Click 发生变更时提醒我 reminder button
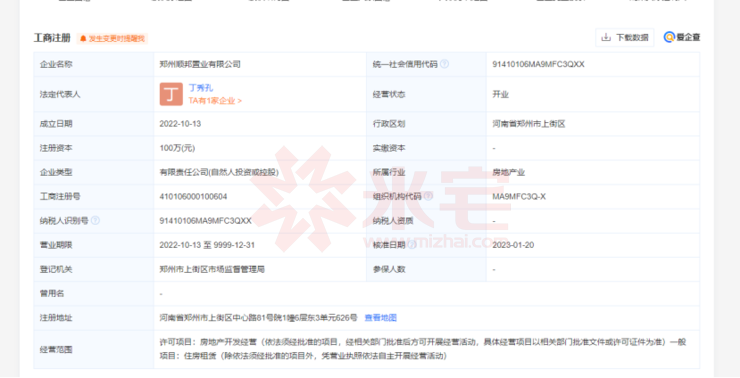 pos(112,39)
